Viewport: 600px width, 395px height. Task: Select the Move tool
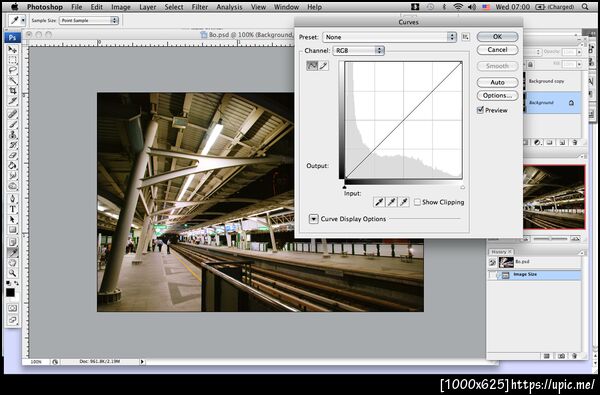pyautogui.click(x=13, y=50)
